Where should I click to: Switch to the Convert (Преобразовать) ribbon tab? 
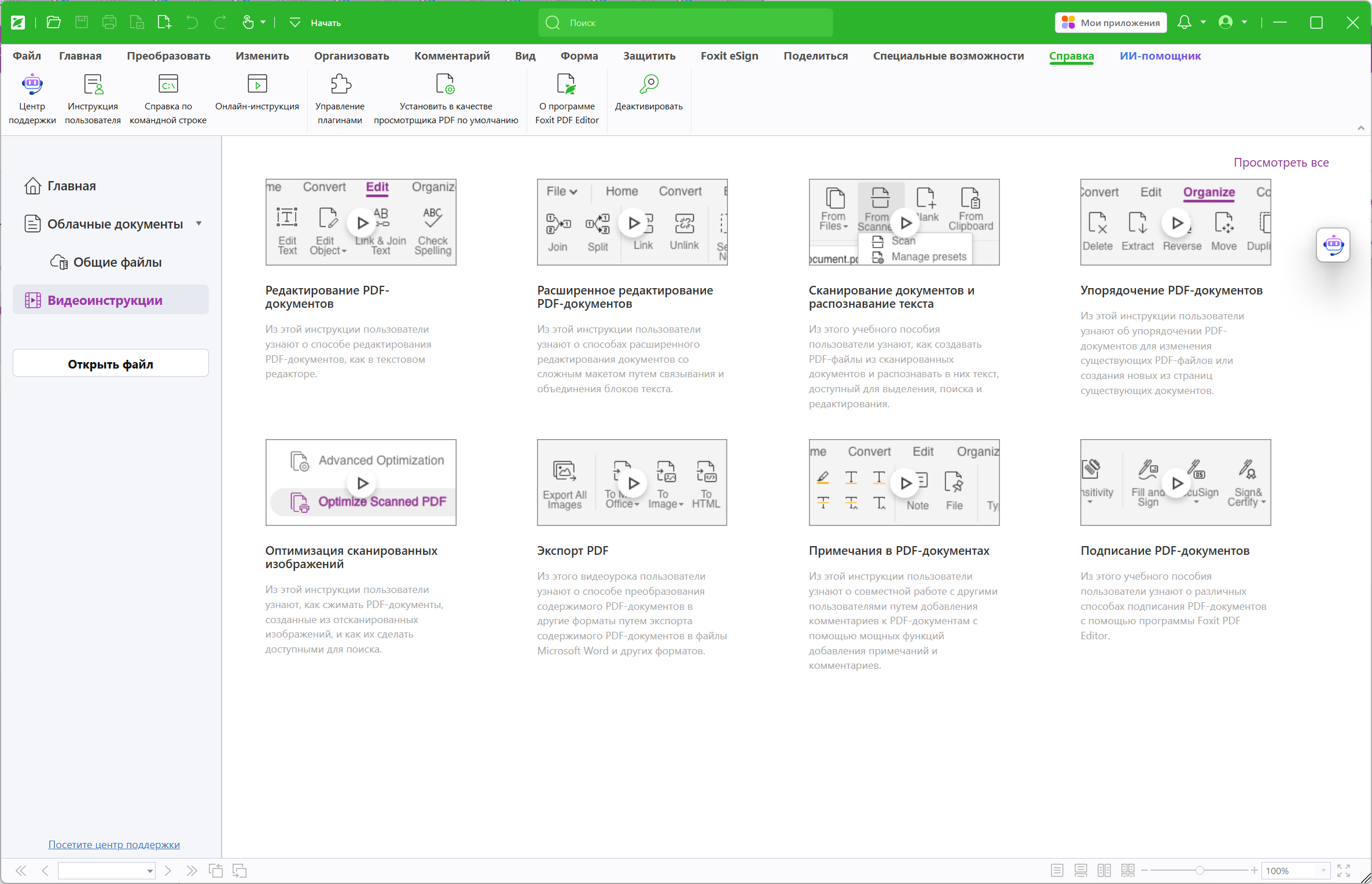[168, 56]
